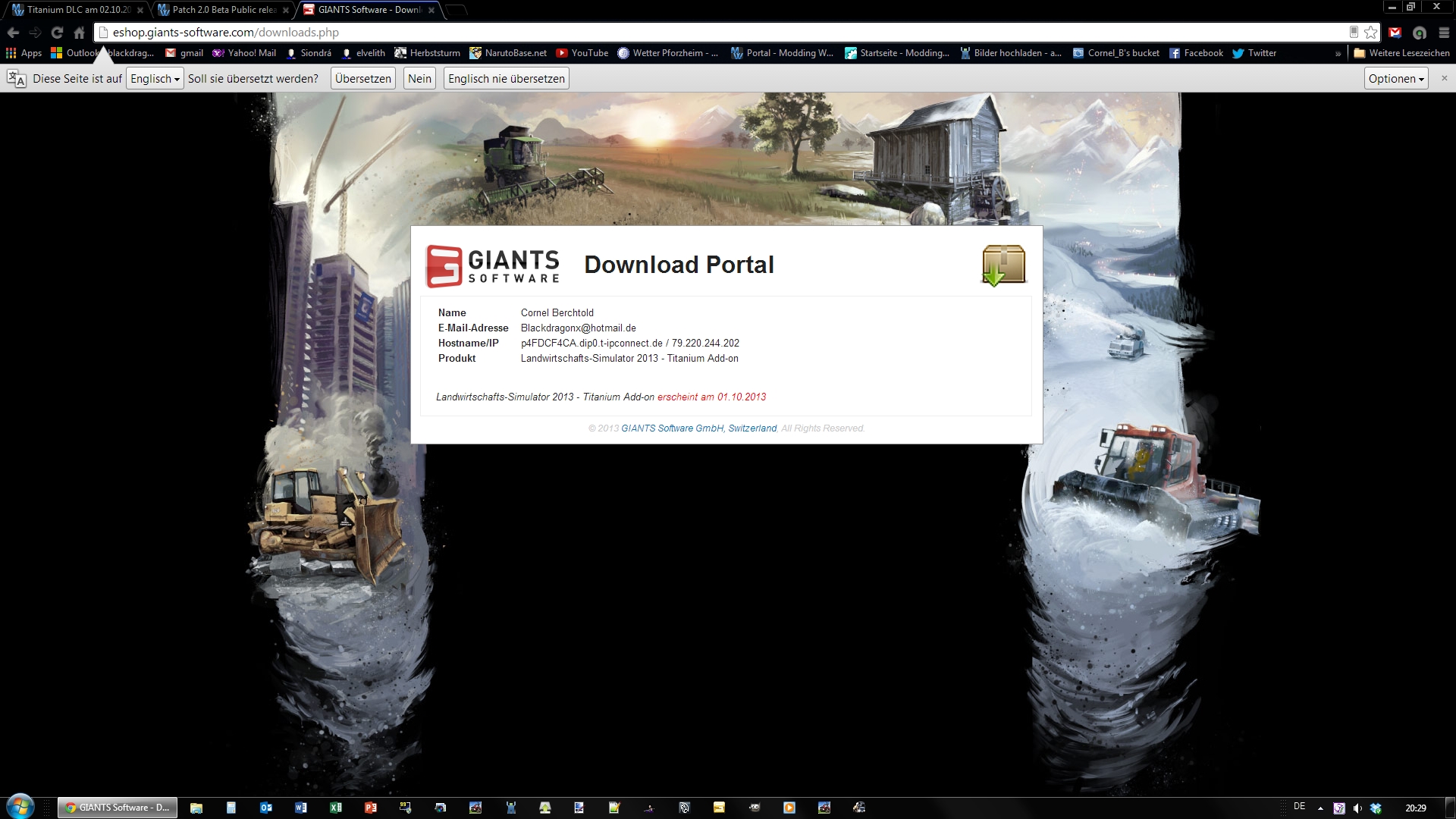Open the Apps bookmarks shortcut

coord(24,53)
